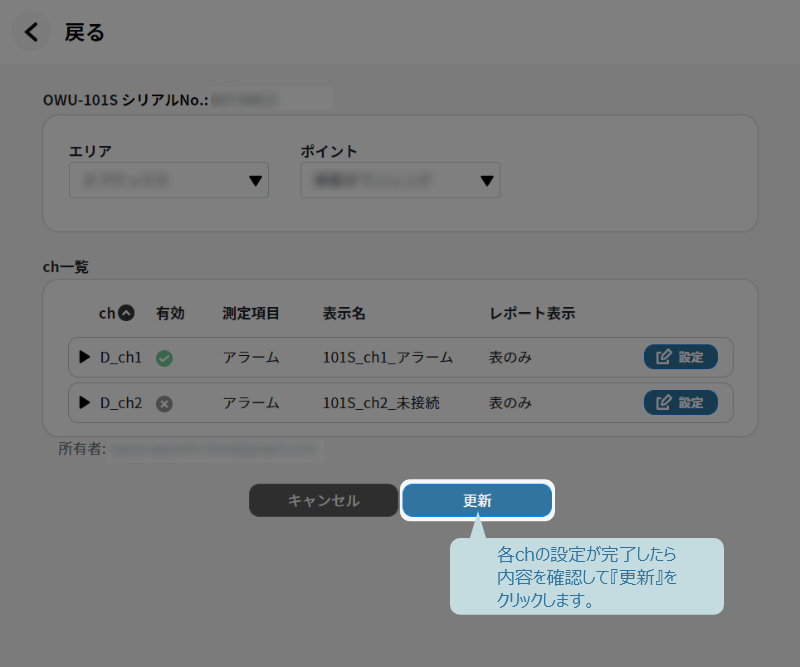800x667 pixels.
Task: Click the back arrow icon
Action: (x=31, y=32)
